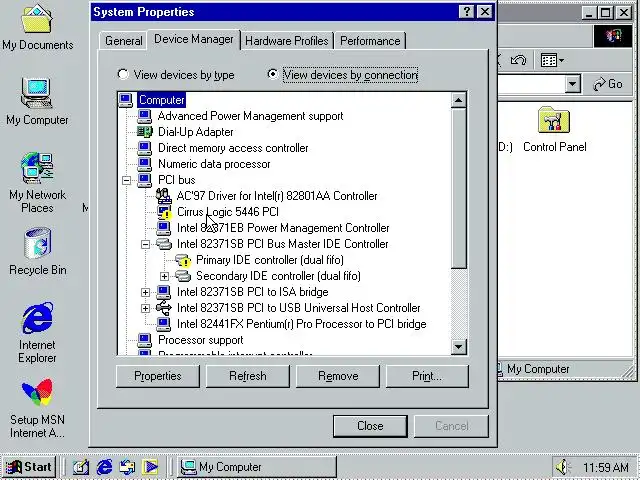640x480 pixels.
Task: Click the My Computer taskbar button
Action: tap(257, 467)
